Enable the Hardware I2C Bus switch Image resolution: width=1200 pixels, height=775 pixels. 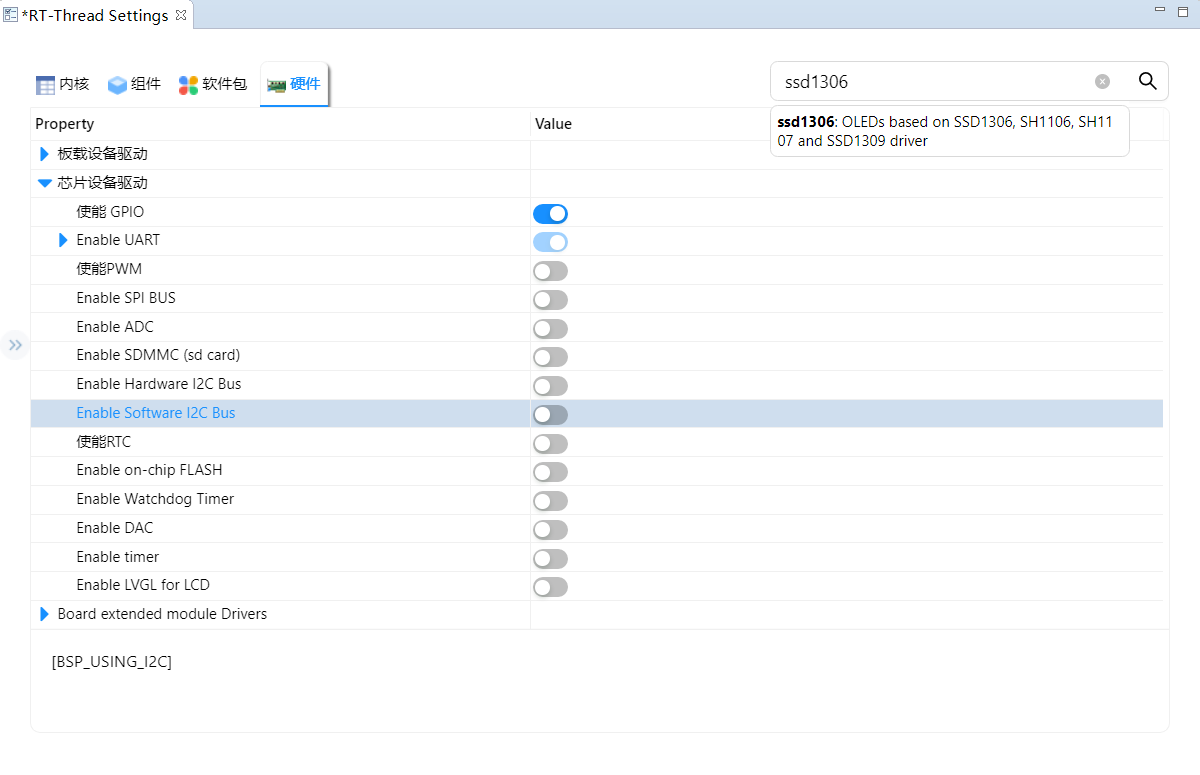[550, 386]
